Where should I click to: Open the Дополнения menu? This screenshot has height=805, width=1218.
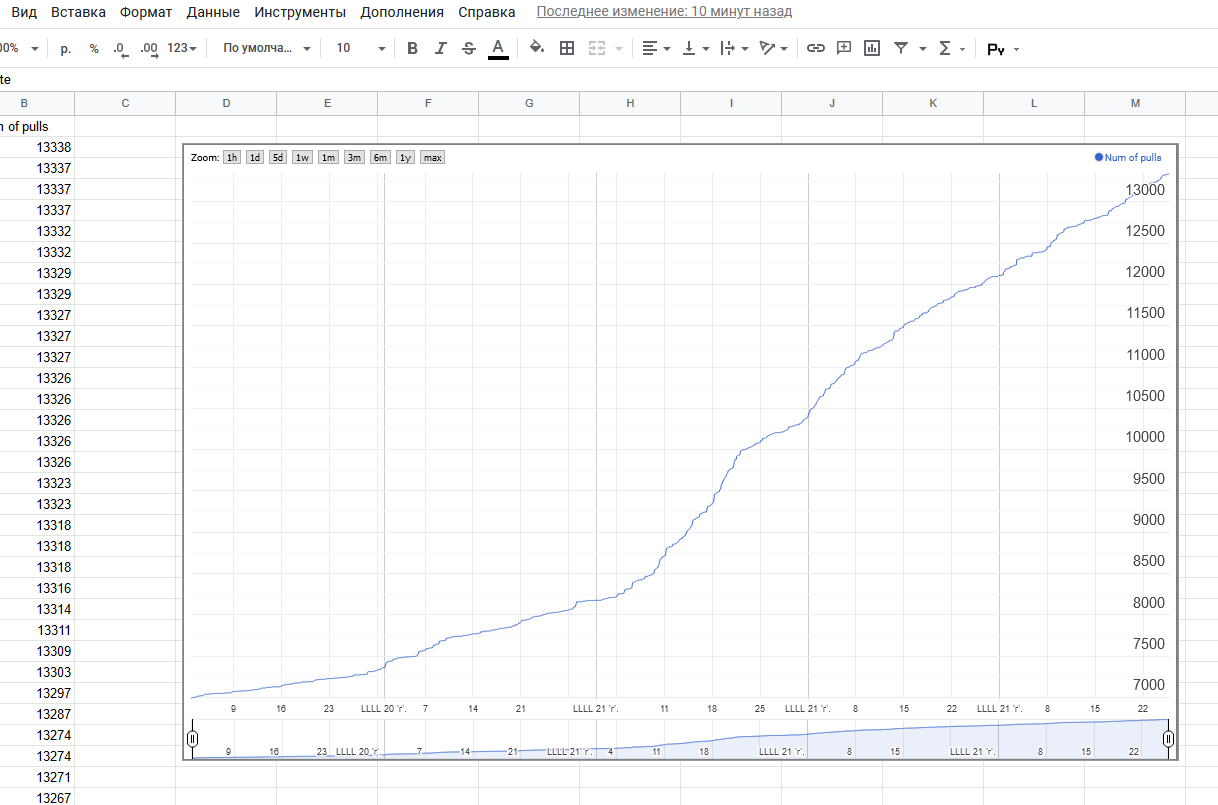click(x=402, y=12)
